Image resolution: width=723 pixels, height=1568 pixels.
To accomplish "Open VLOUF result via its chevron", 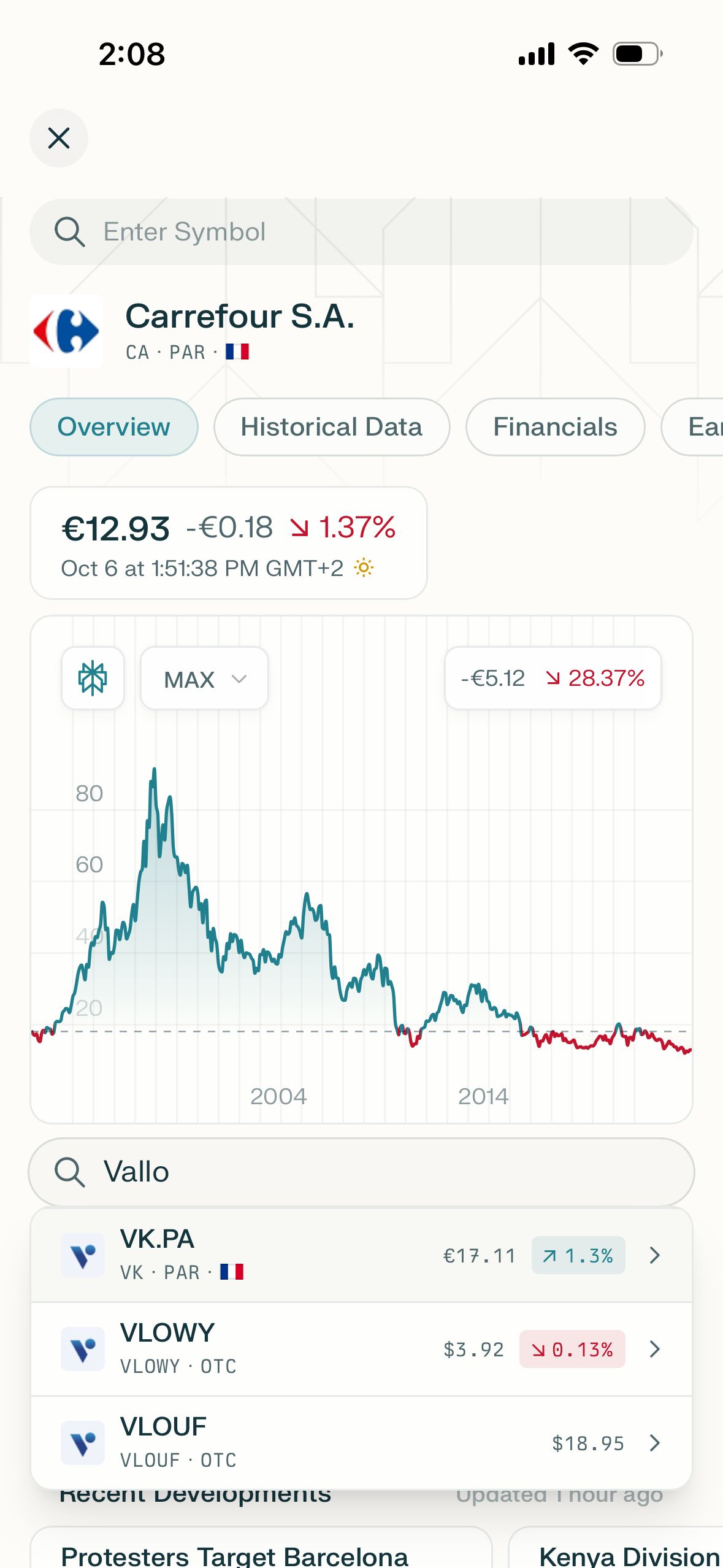I will coord(654,1443).
